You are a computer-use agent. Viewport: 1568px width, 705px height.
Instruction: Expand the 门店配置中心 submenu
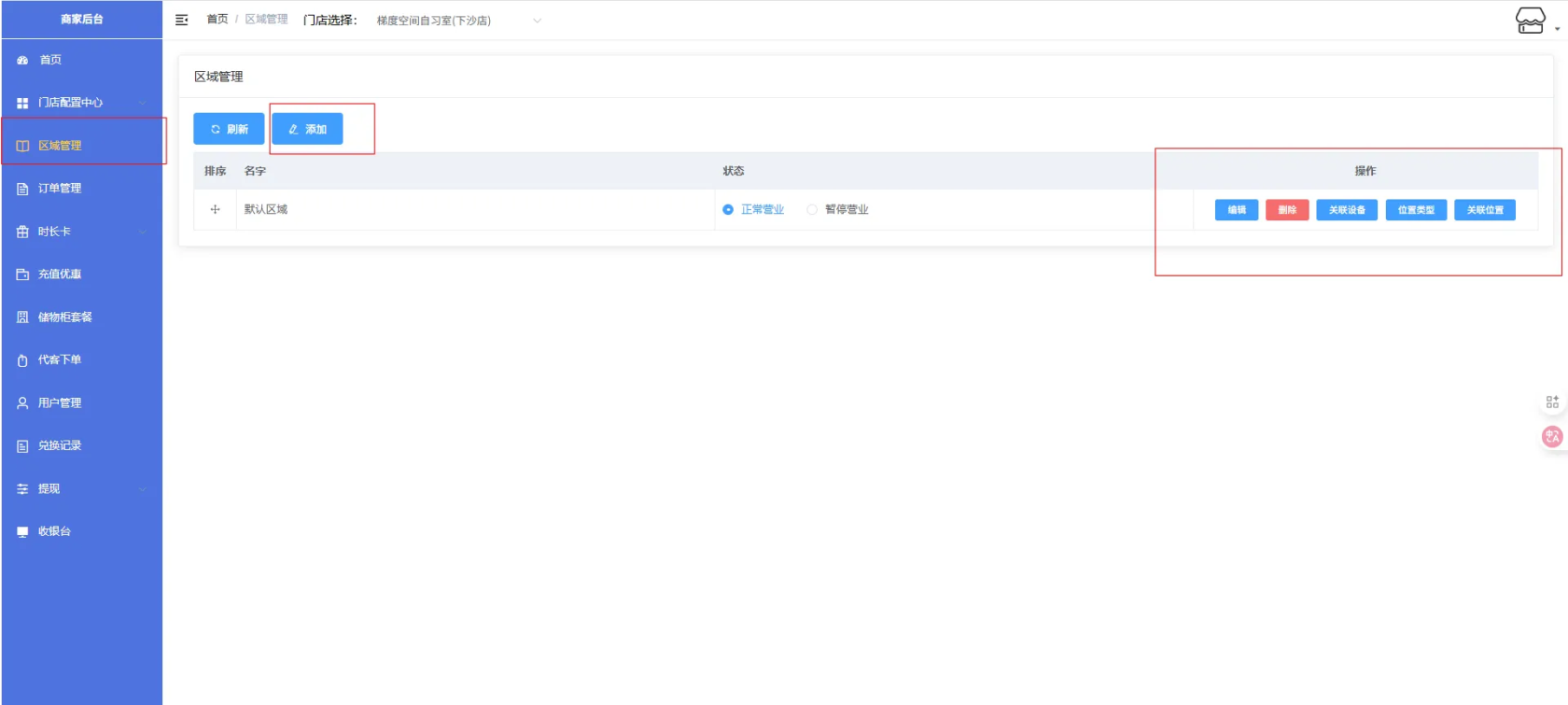[82, 103]
